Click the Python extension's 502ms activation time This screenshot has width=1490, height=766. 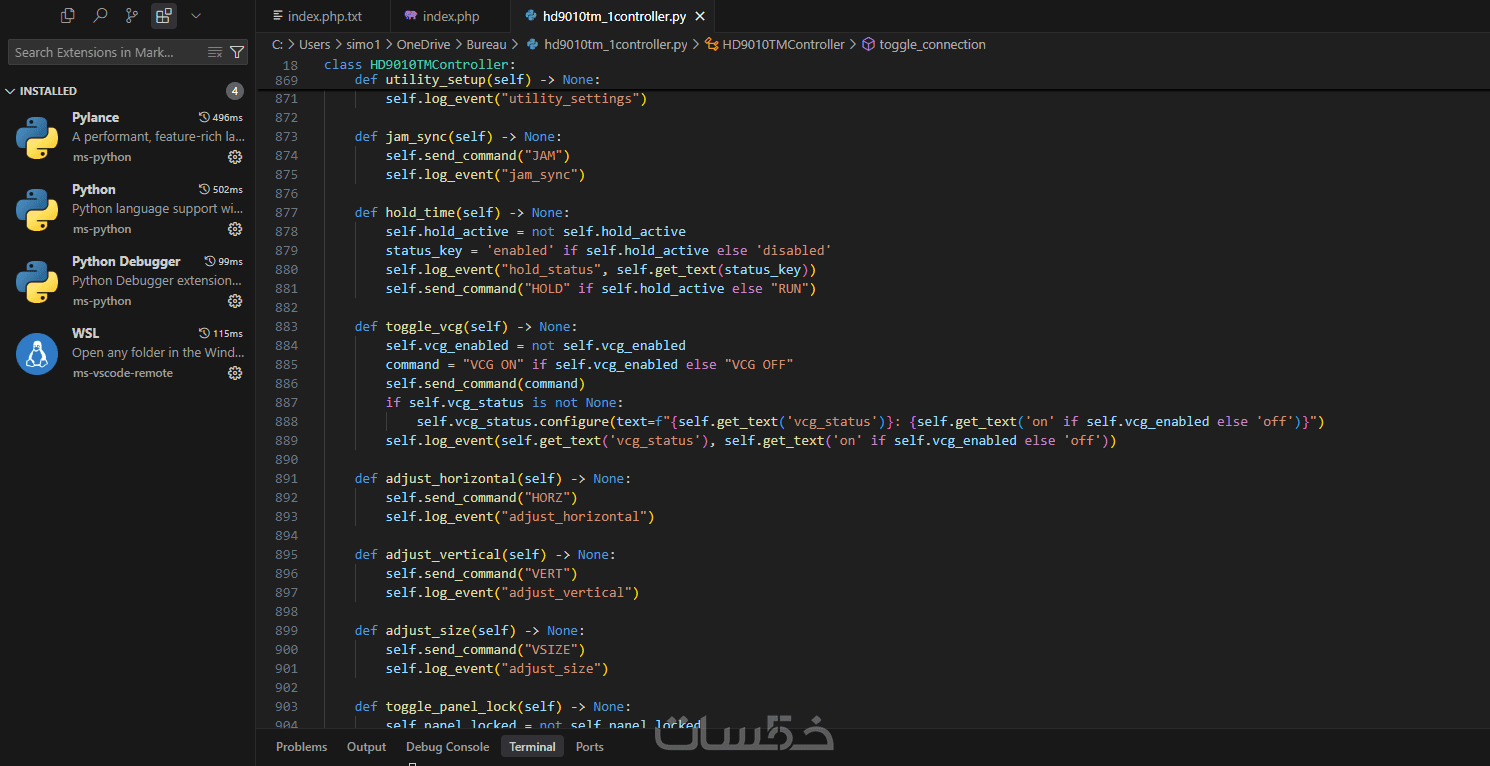(x=221, y=190)
